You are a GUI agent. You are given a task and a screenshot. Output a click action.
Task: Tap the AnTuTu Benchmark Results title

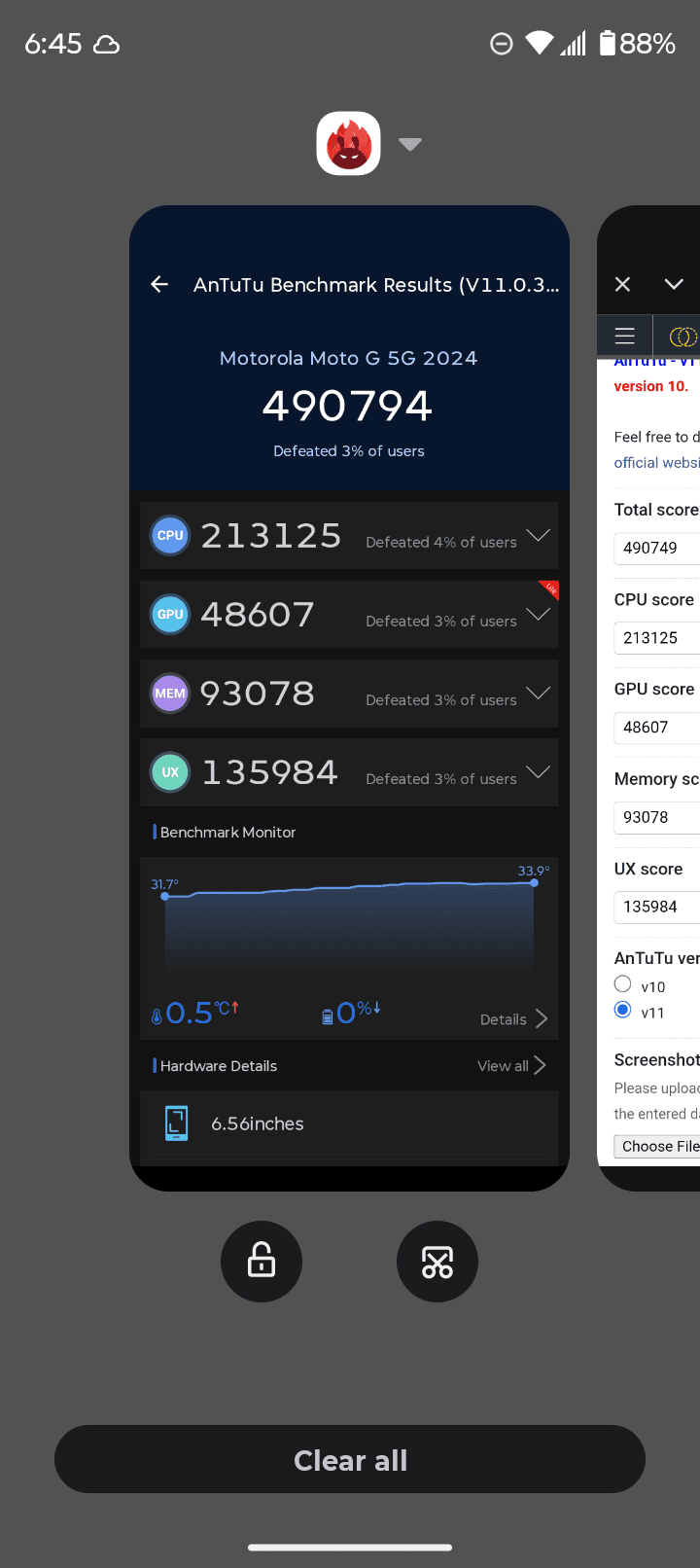coord(376,285)
